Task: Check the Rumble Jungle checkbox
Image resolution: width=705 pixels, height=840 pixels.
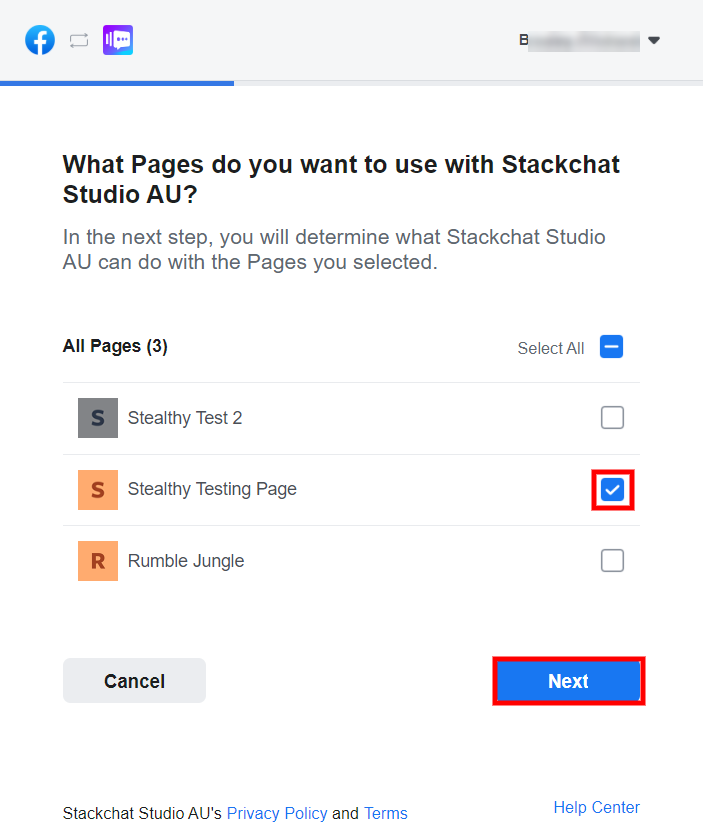Action: click(612, 561)
